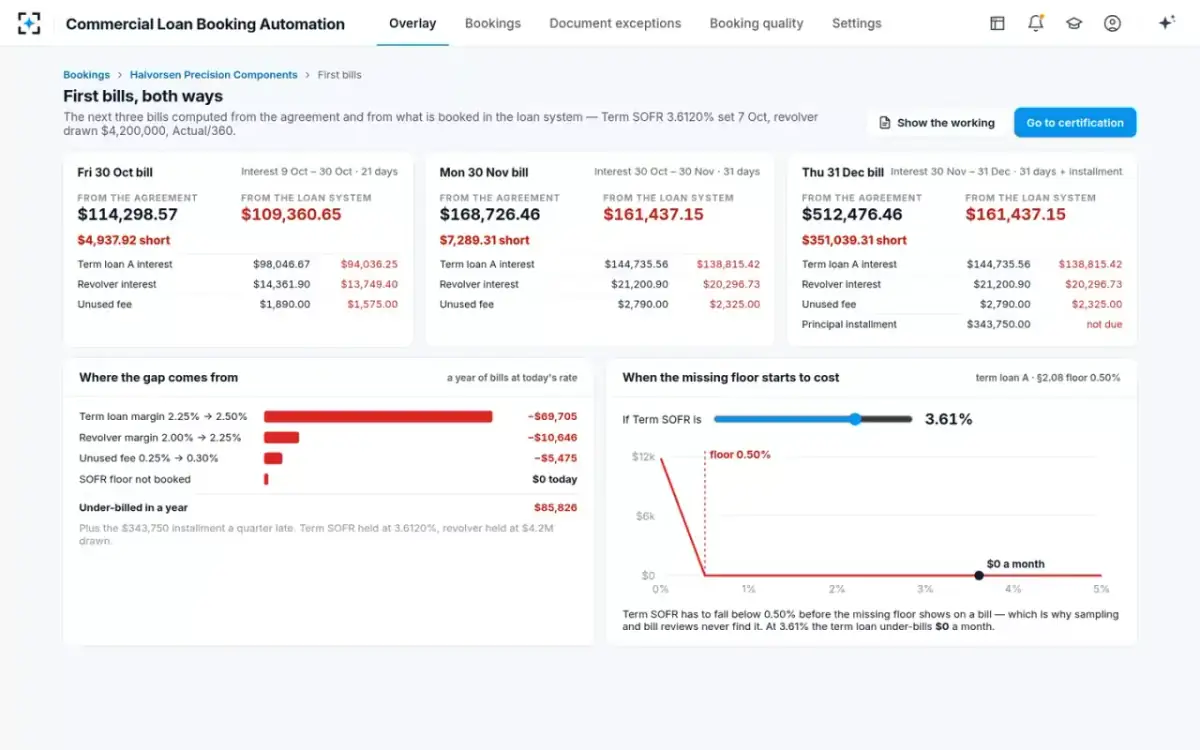Click the Fri 30 Oct bill heading
1200x750 pixels.
[x=115, y=172]
